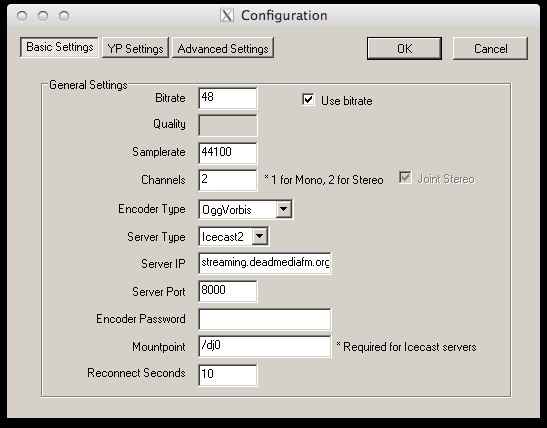The image size is (547, 428).
Task: Toggle the Joint Stereo checkbox
Action: (x=405, y=178)
